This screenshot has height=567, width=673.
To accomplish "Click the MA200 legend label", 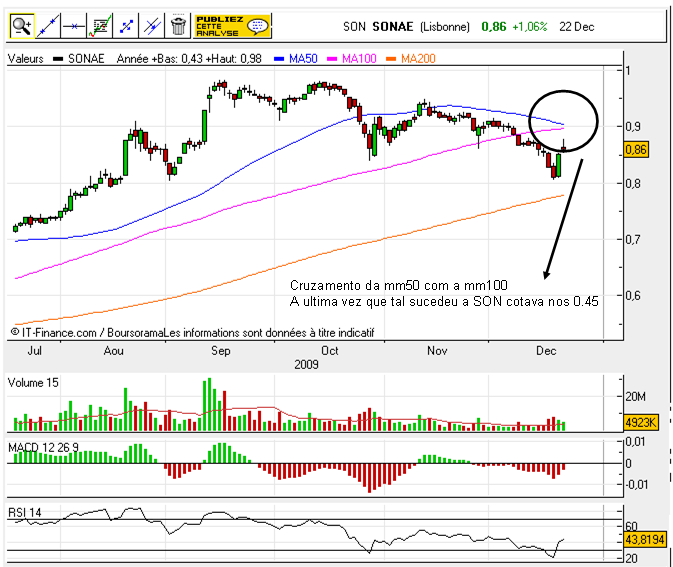I will click(x=418, y=59).
